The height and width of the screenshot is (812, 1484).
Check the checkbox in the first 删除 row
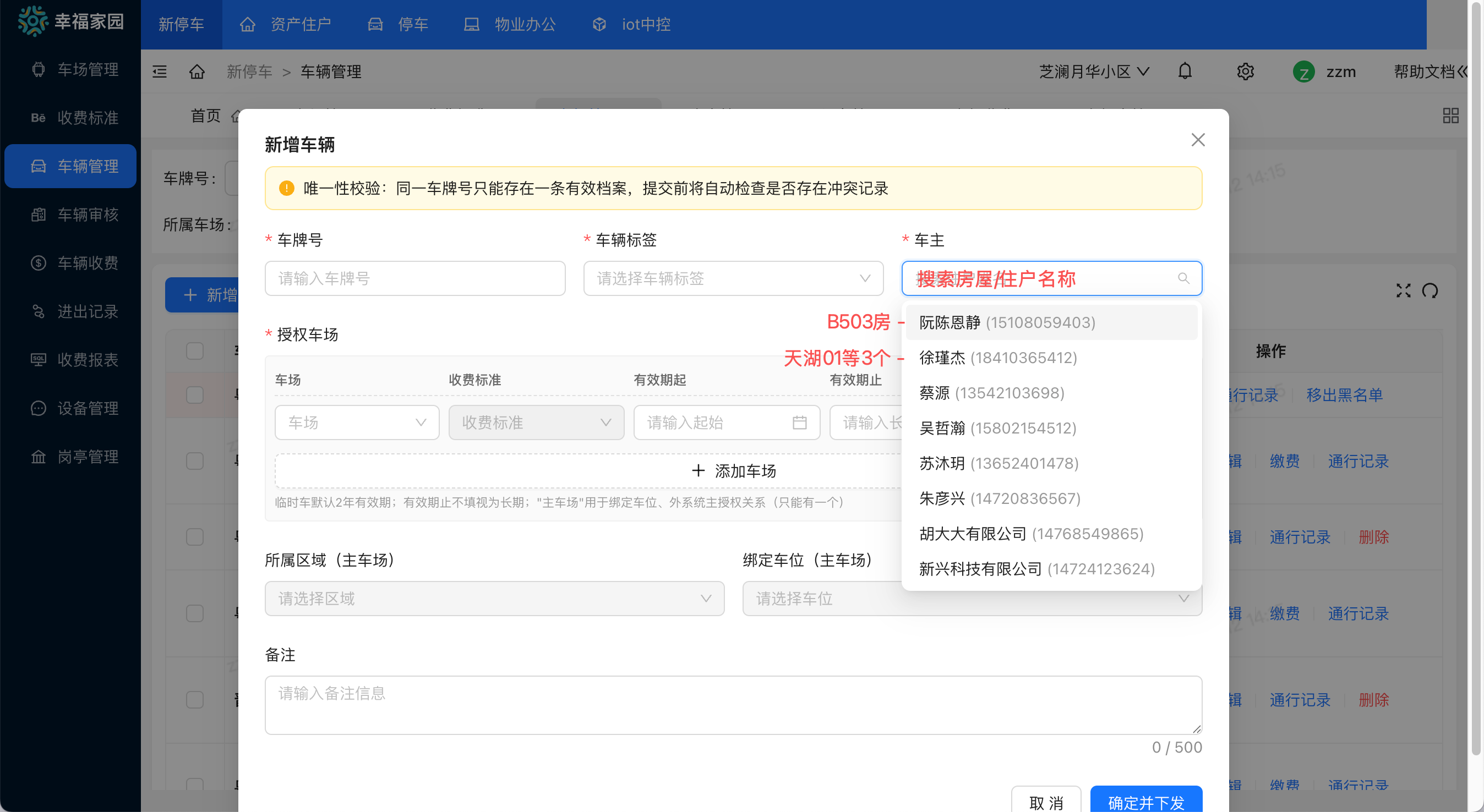195,537
